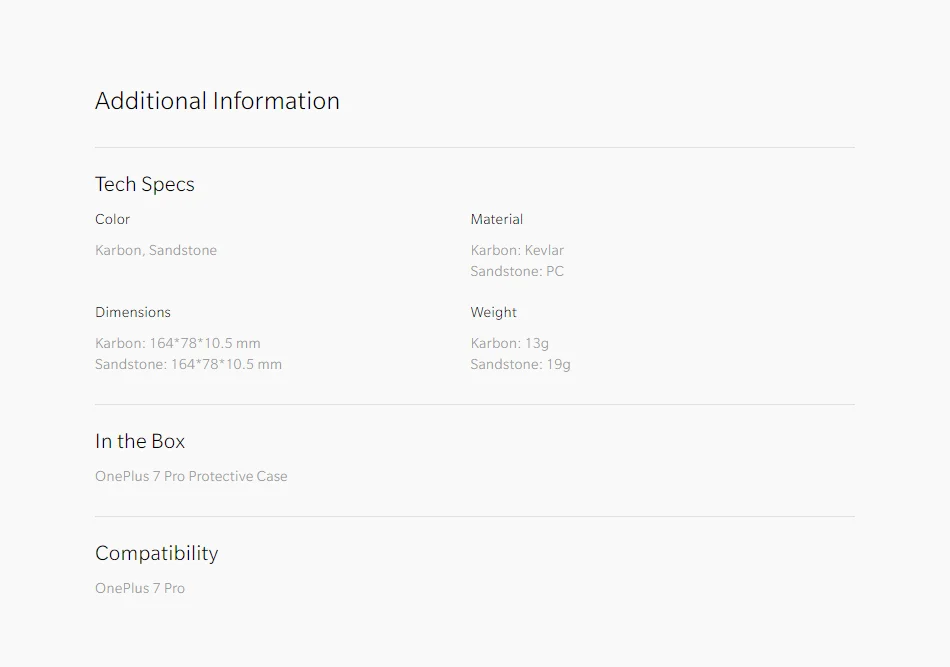Viewport: 950px width, 667px height.
Task: Select the Karbon: Kevlar material text
Action: tap(517, 250)
